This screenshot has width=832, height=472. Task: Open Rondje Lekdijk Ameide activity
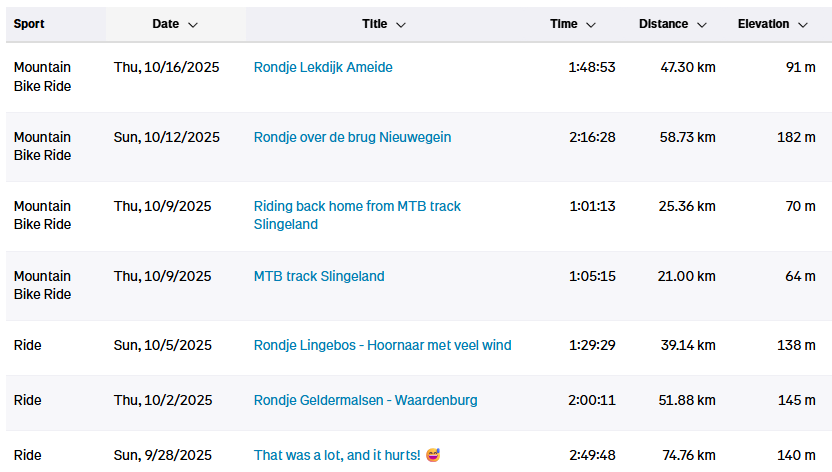(x=323, y=67)
